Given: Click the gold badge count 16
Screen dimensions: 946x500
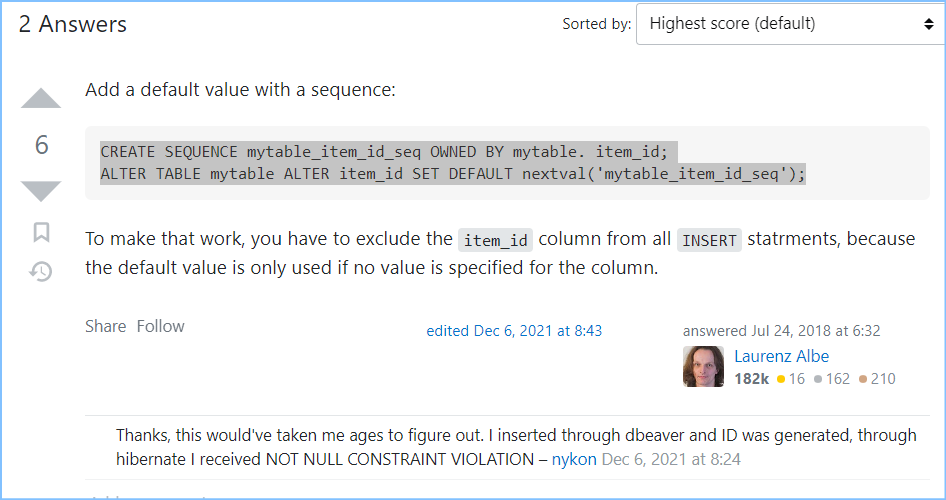Looking at the screenshot, I should point(796,379).
